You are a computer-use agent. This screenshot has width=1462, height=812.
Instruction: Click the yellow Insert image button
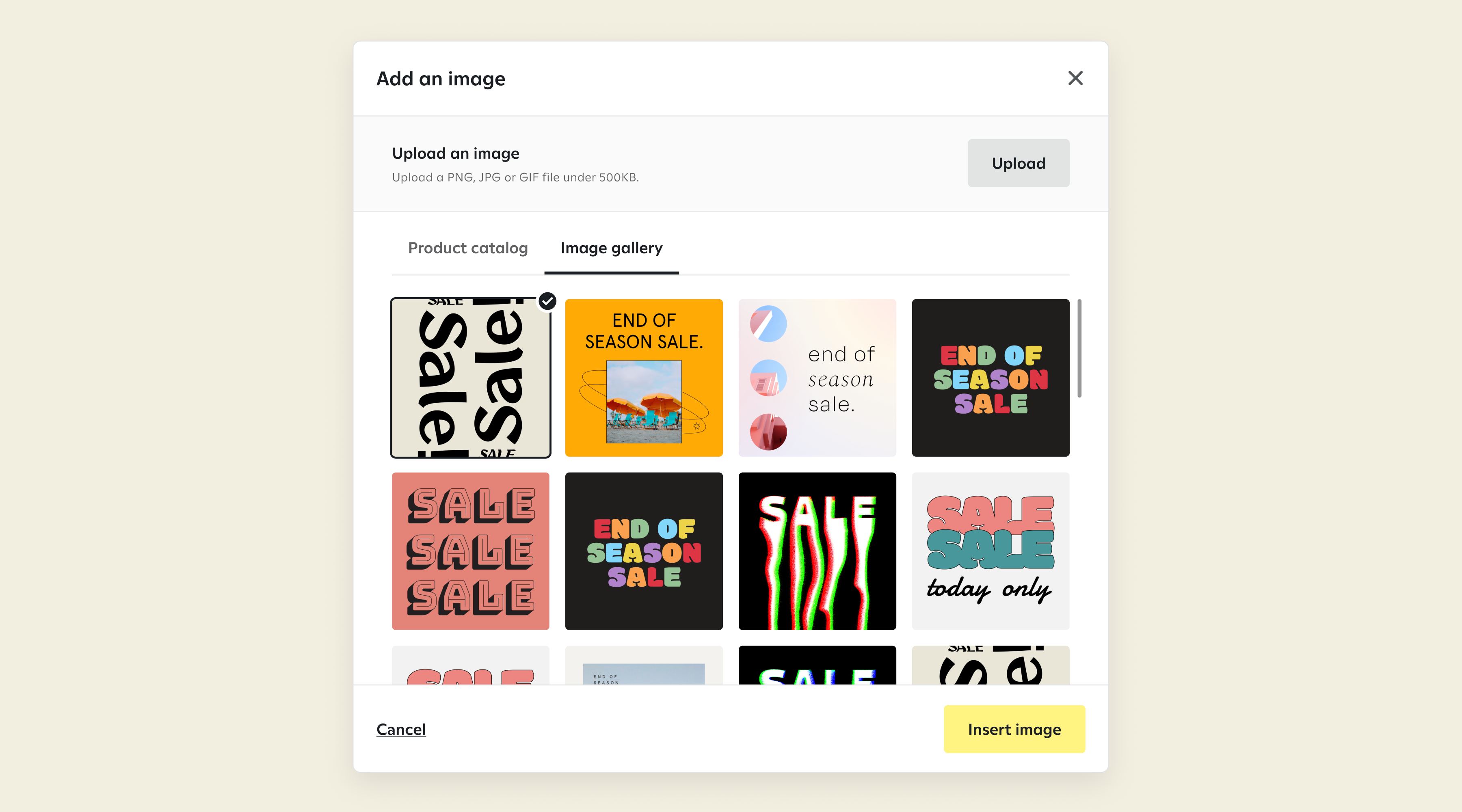click(1014, 729)
